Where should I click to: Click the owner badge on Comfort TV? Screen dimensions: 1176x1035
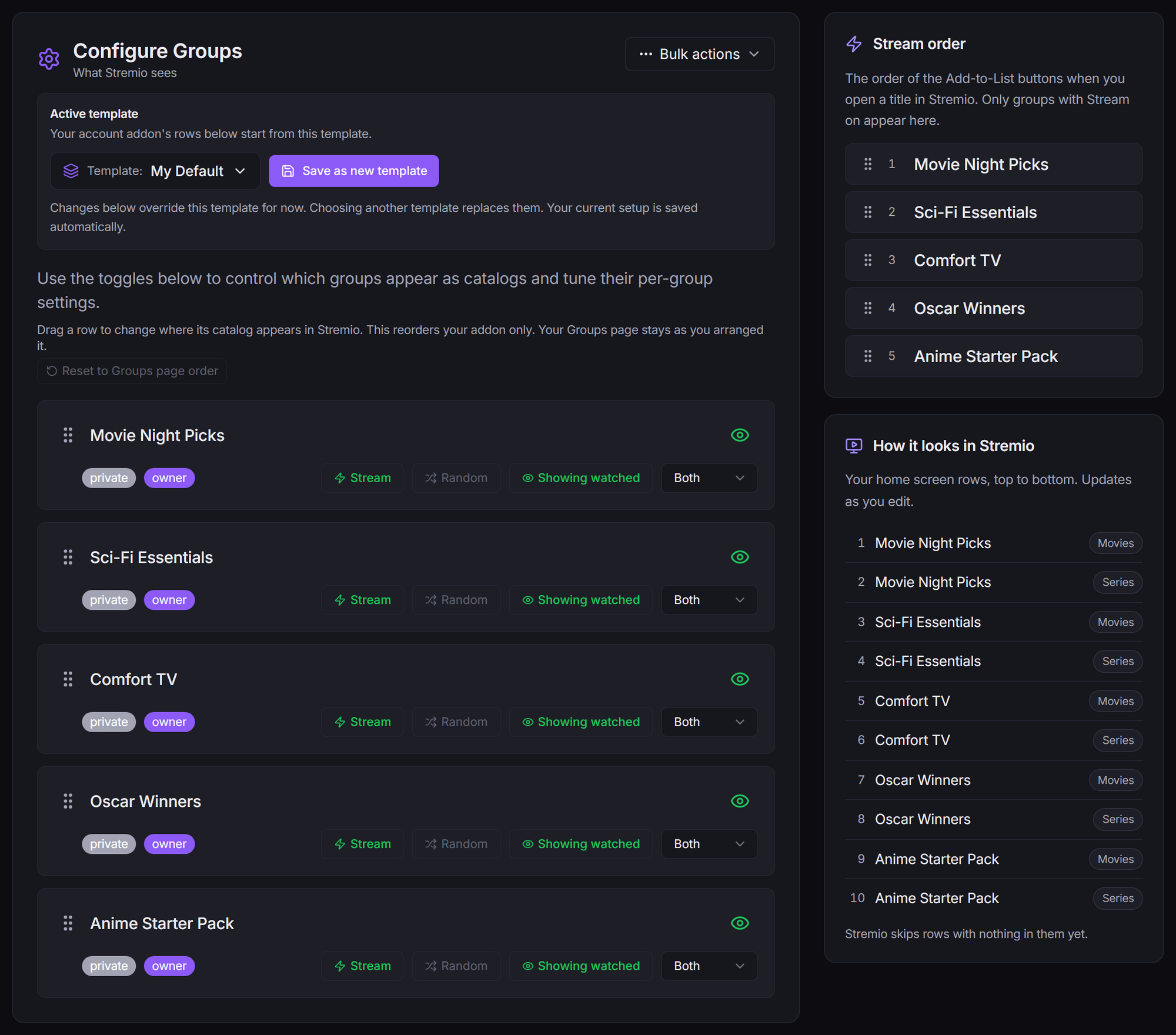[169, 722]
